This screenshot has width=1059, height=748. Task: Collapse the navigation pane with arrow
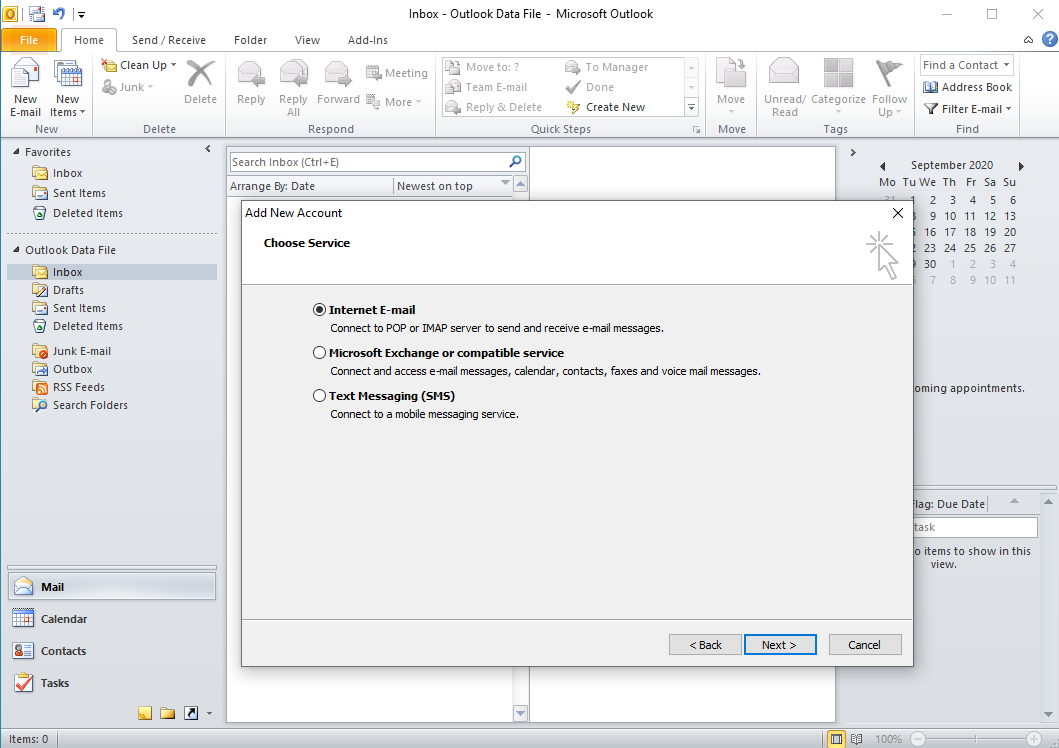207,149
